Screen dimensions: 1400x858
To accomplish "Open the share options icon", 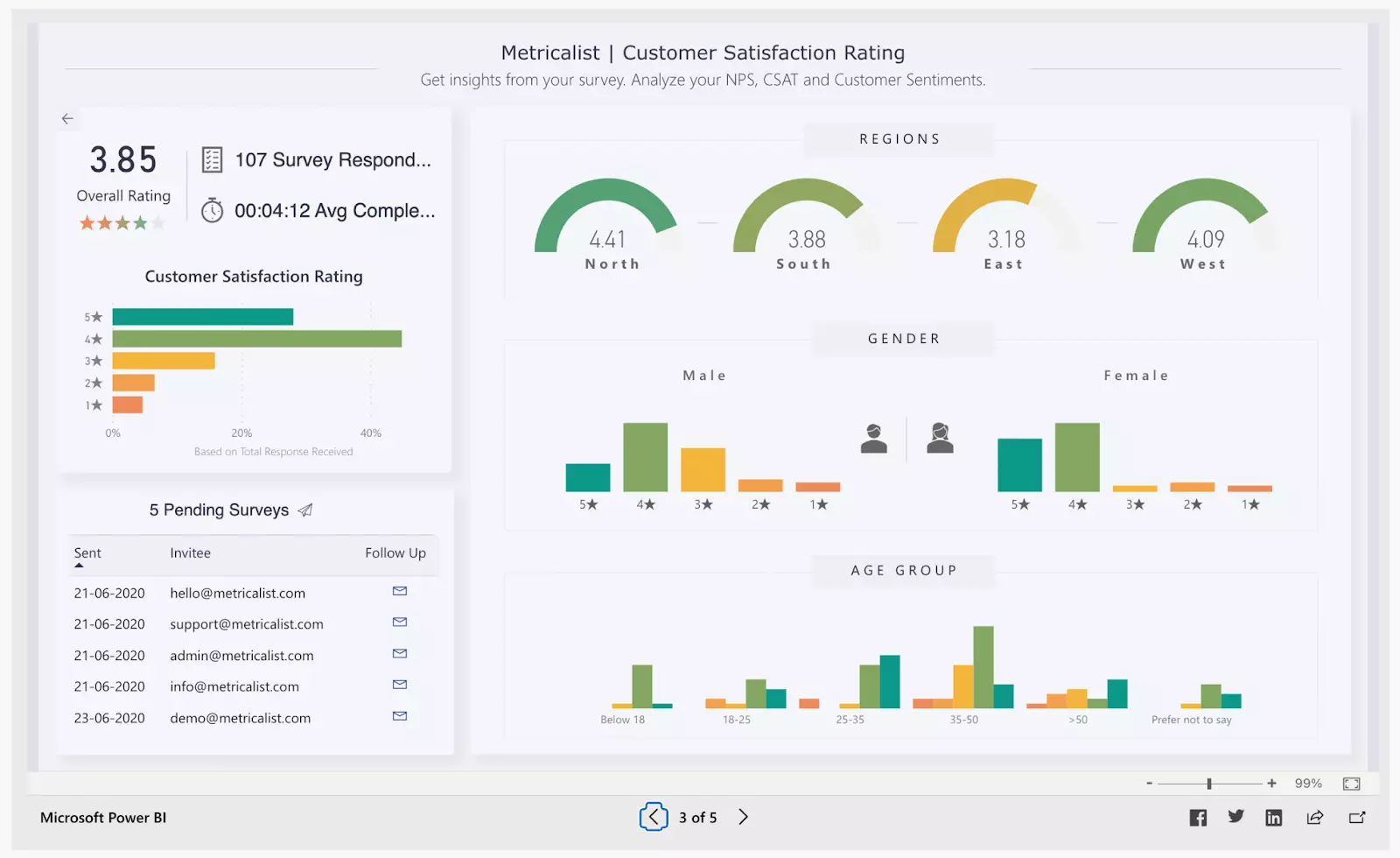I will coord(1314,817).
